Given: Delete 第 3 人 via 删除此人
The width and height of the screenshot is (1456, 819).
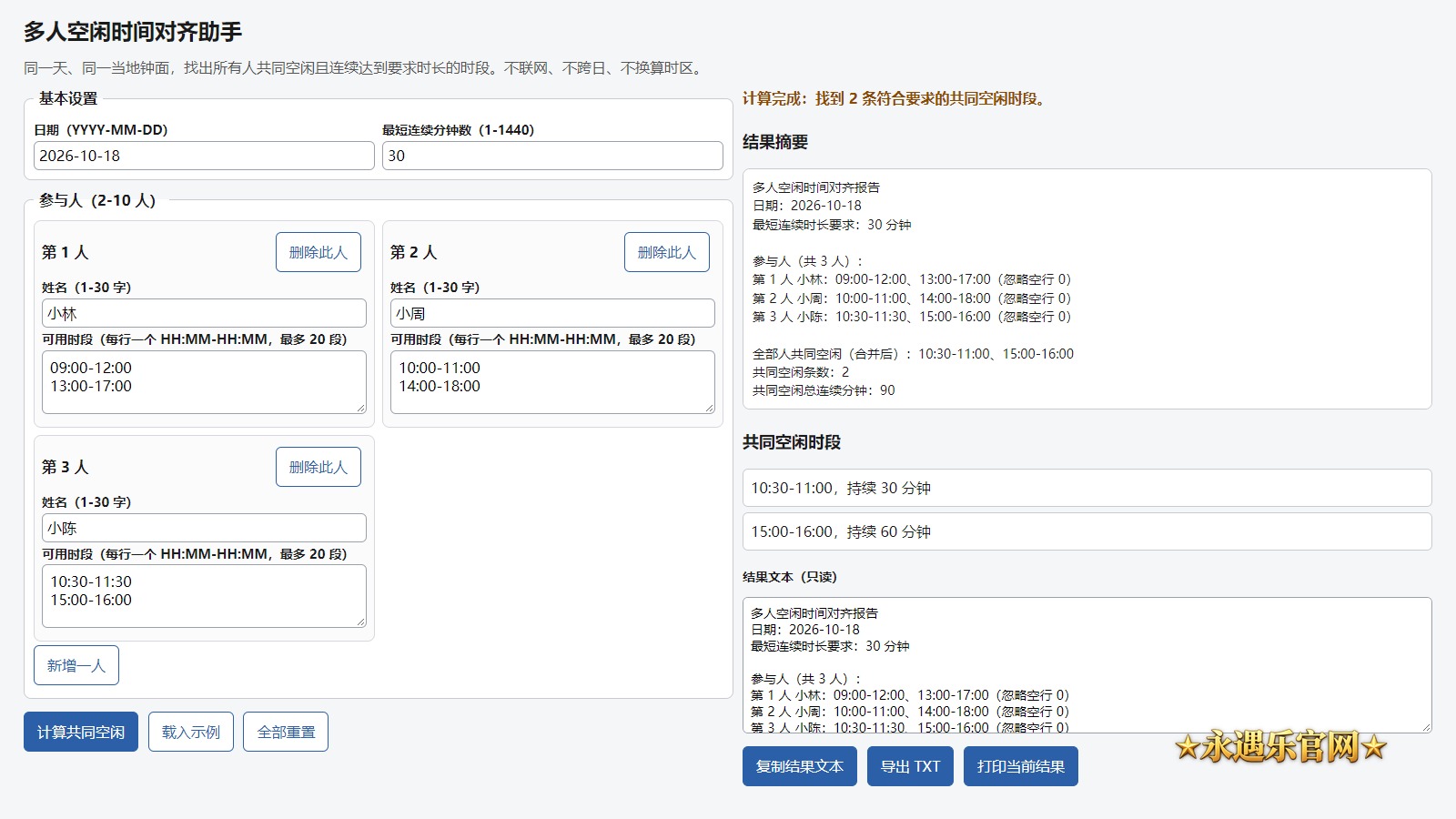Looking at the screenshot, I should (x=318, y=467).
